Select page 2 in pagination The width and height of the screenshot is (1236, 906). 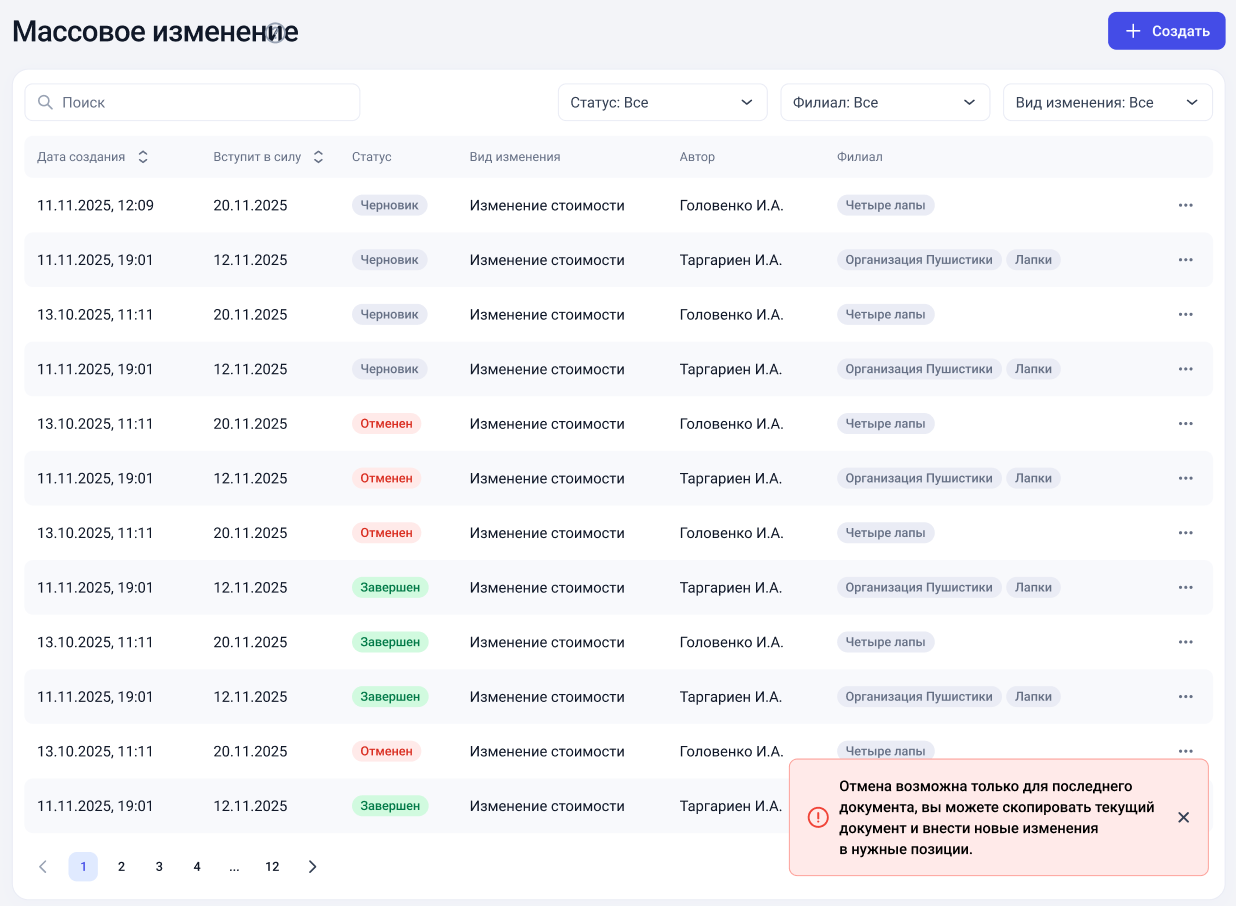tap(121, 867)
